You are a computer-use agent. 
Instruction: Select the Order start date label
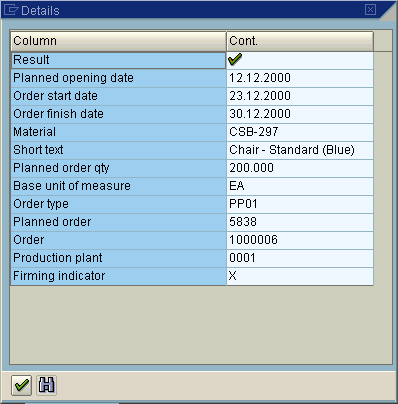tap(118, 96)
